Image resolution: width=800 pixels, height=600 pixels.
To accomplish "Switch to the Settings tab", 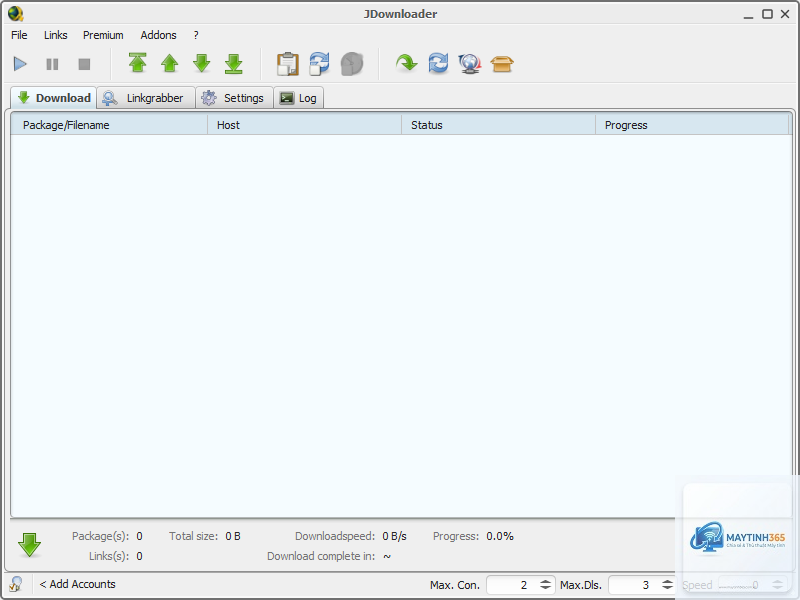I will (x=234, y=98).
